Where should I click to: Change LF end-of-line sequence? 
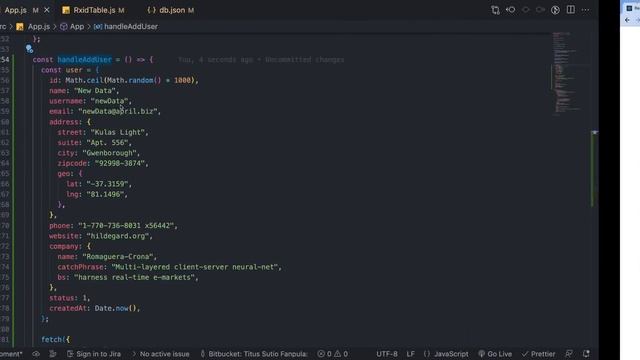coord(411,354)
